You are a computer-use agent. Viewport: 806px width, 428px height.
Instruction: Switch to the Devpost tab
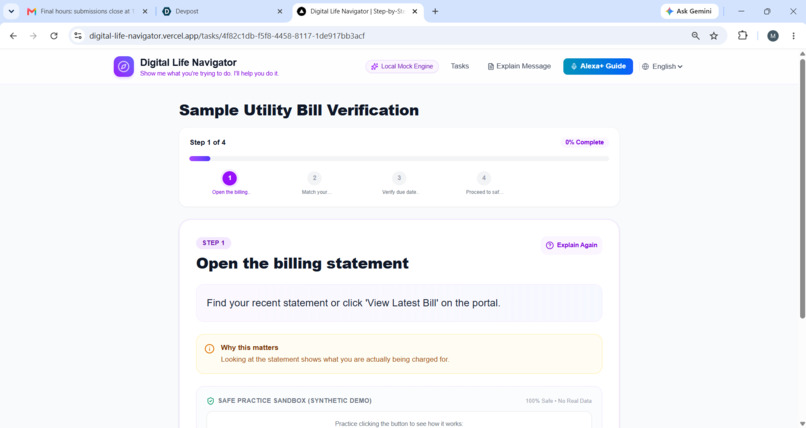pyautogui.click(x=223, y=11)
